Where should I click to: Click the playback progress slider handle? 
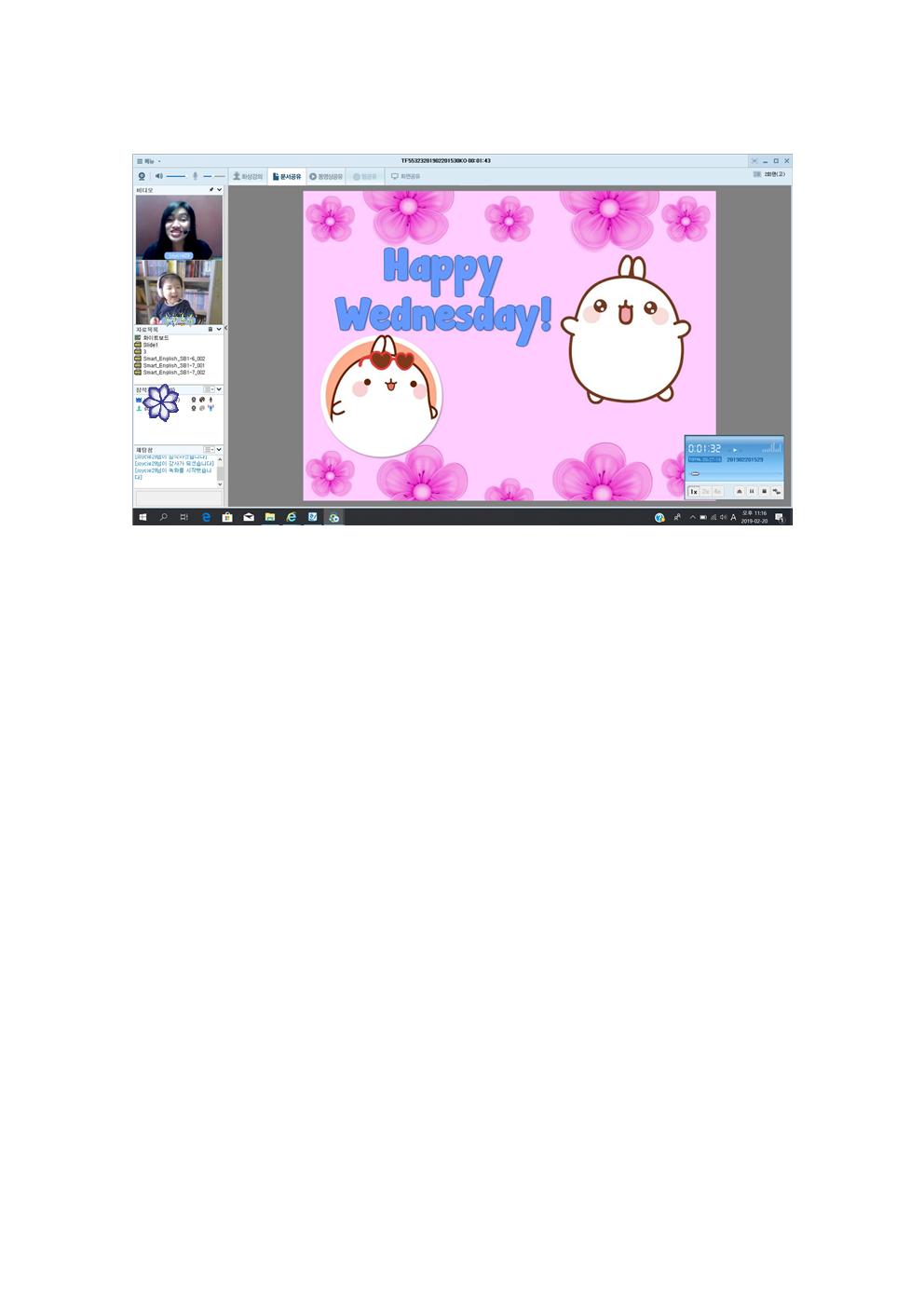[x=695, y=473]
